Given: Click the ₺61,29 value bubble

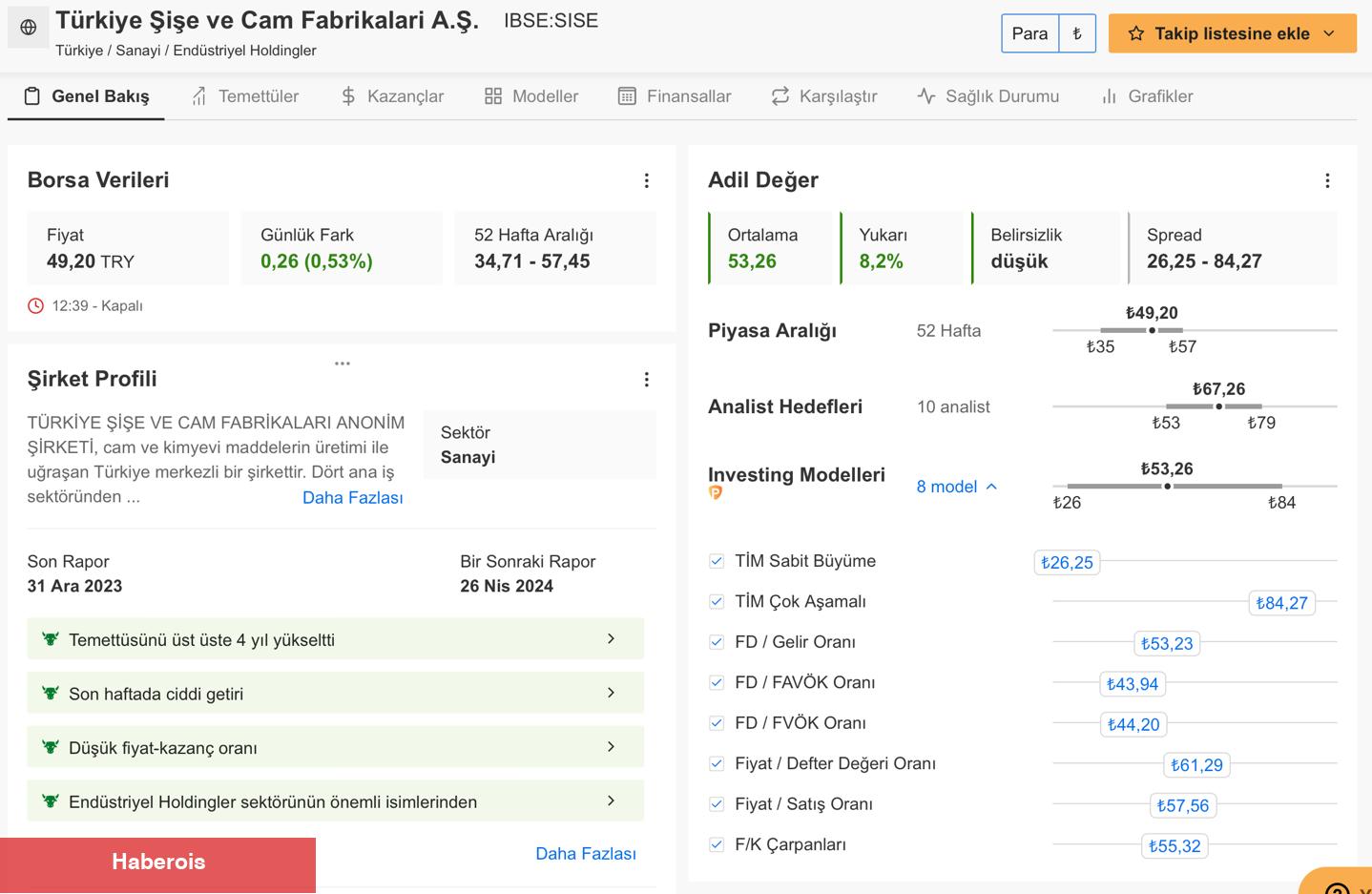Looking at the screenshot, I should coord(1196,765).
